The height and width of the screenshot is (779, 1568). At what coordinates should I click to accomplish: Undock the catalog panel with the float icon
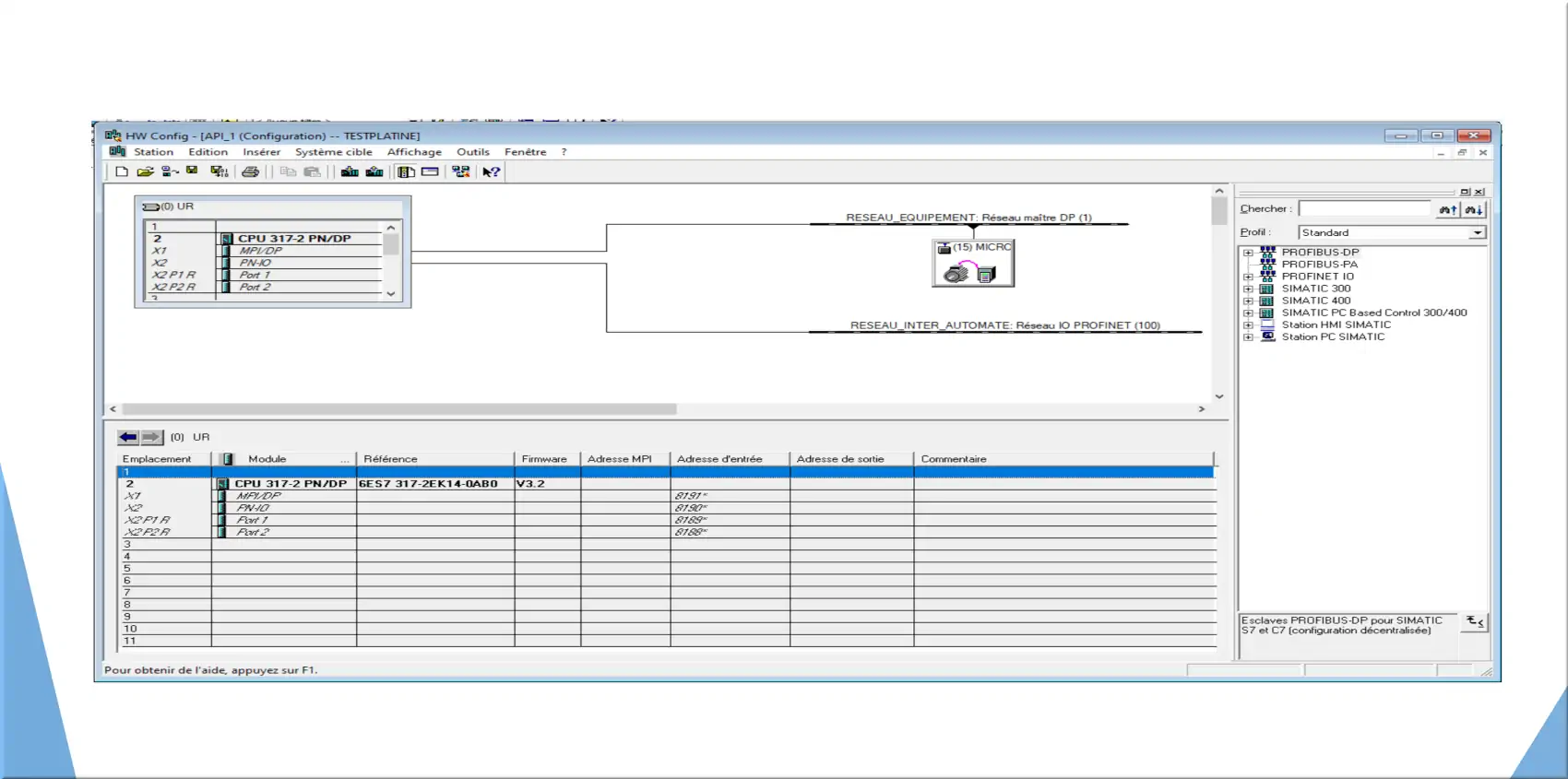(x=1465, y=192)
